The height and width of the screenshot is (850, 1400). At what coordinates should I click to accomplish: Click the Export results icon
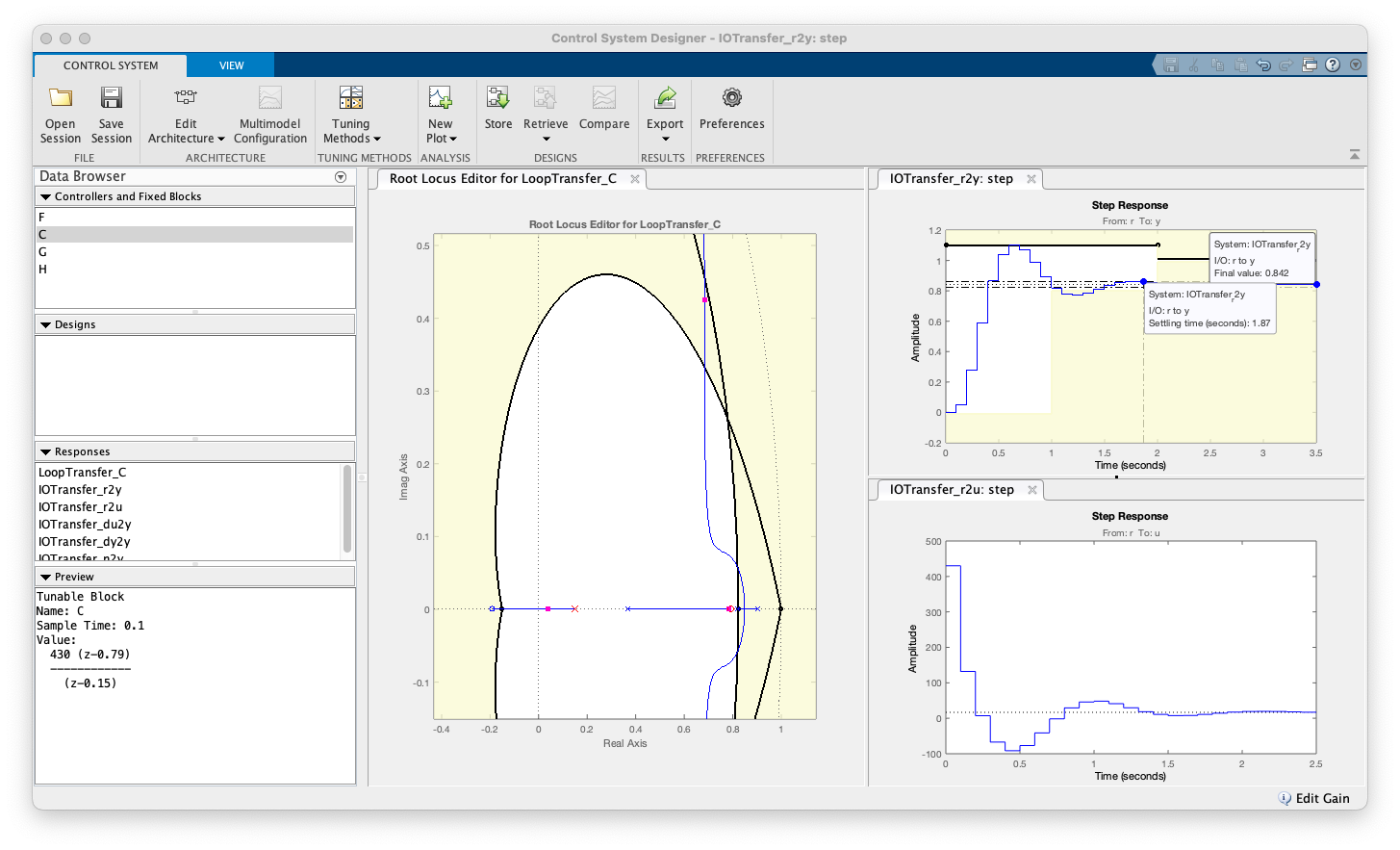(665, 97)
